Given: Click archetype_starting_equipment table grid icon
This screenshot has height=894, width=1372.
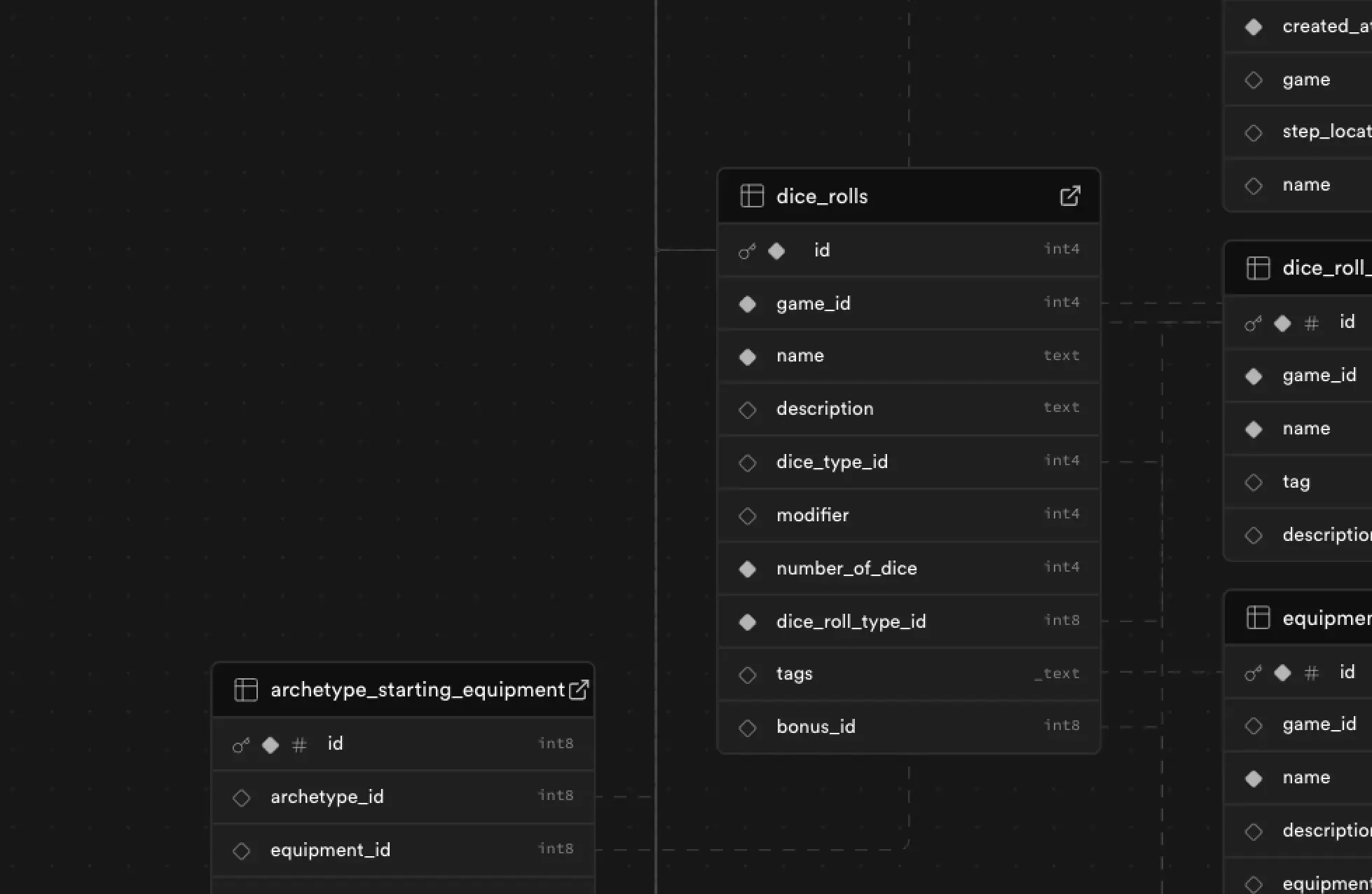Looking at the screenshot, I should pos(246,690).
